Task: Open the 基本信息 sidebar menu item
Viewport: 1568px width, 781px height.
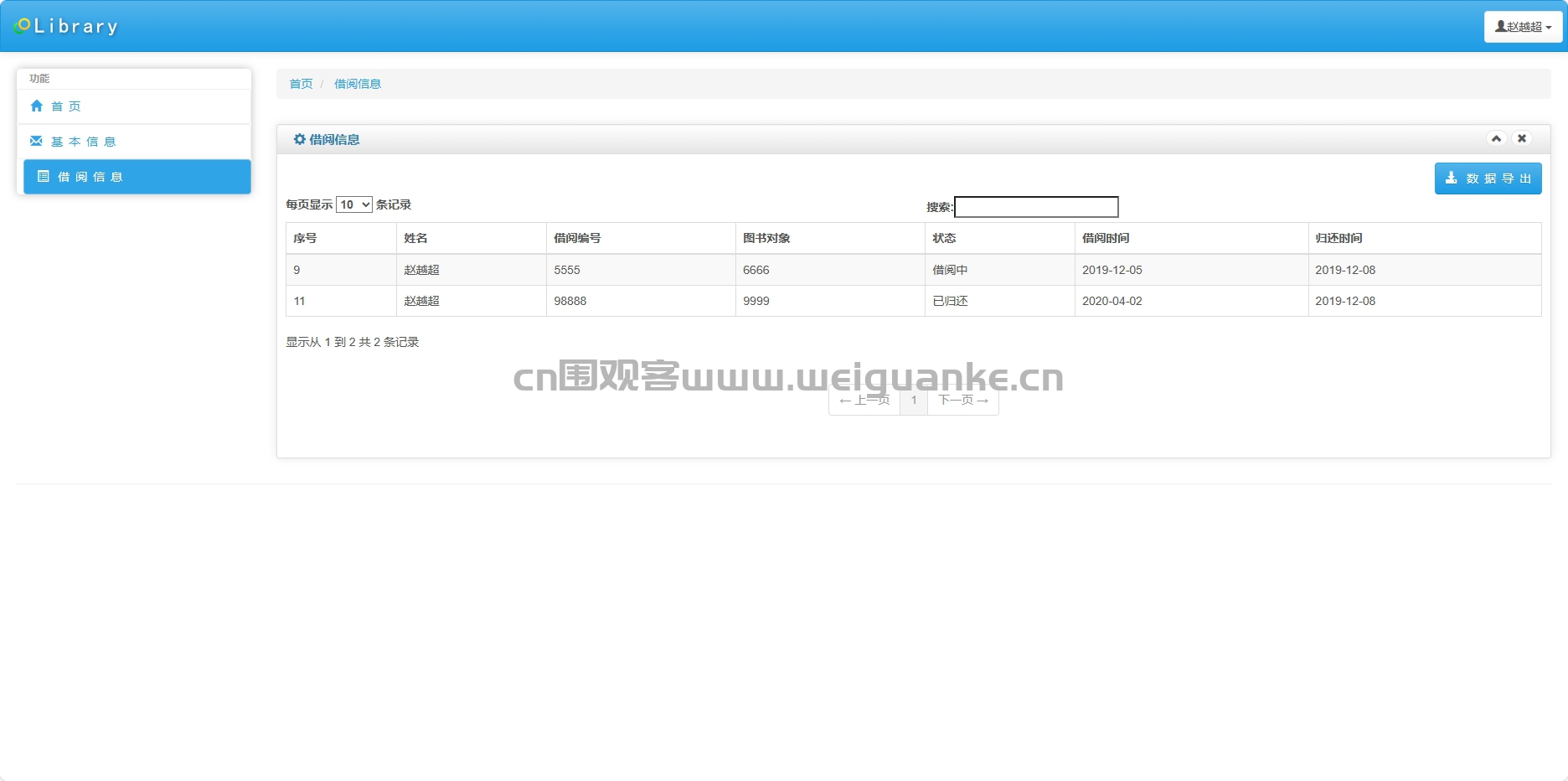Action: [x=134, y=142]
